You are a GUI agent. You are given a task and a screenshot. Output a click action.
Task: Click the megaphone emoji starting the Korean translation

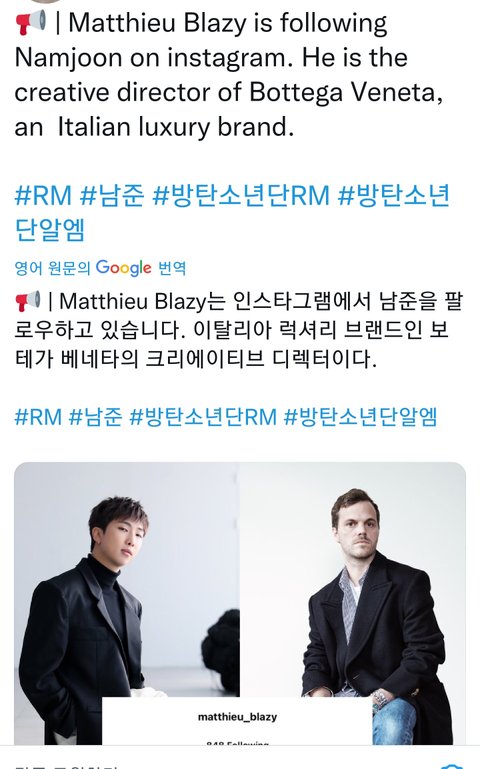click(27, 301)
